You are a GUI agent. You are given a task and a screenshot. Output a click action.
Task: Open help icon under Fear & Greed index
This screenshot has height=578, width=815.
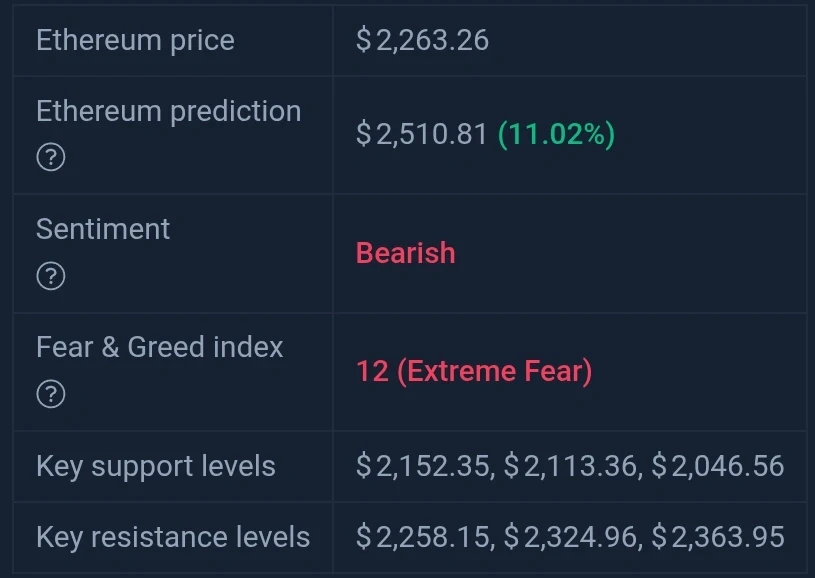tap(51, 394)
